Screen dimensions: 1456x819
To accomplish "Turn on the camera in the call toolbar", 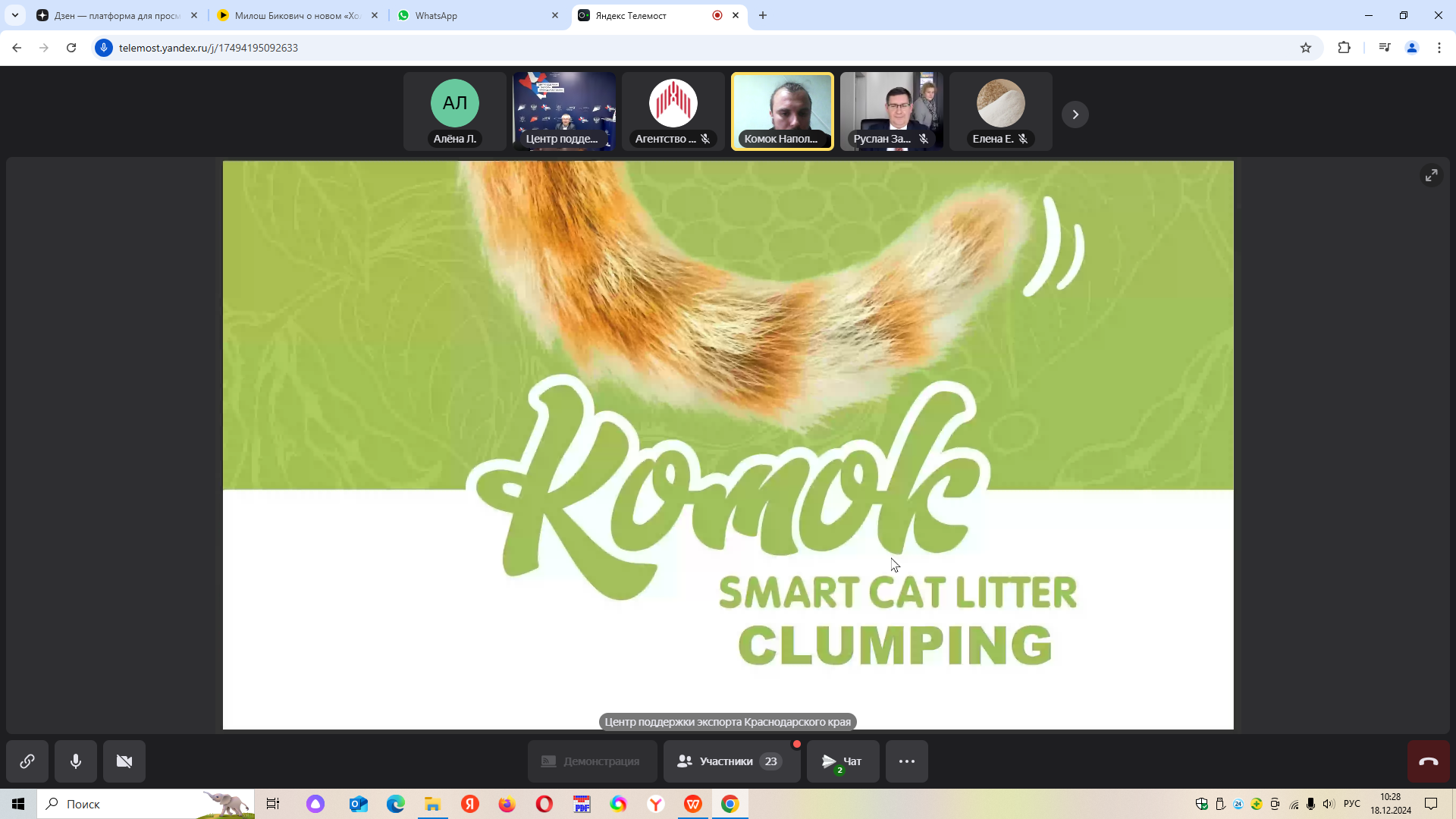I will pos(124,761).
